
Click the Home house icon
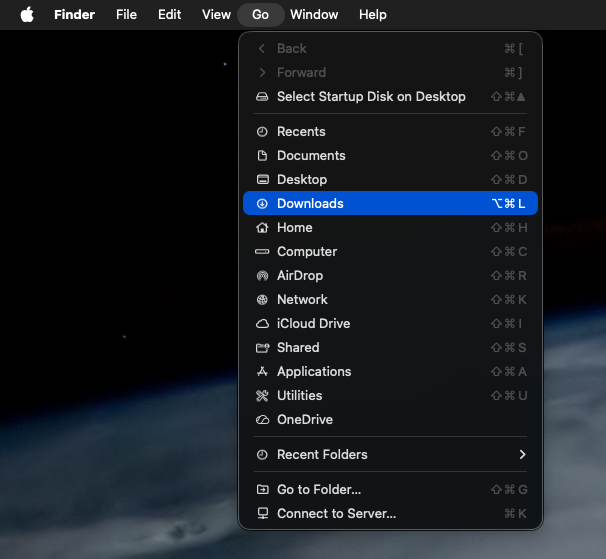pyautogui.click(x=262, y=228)
